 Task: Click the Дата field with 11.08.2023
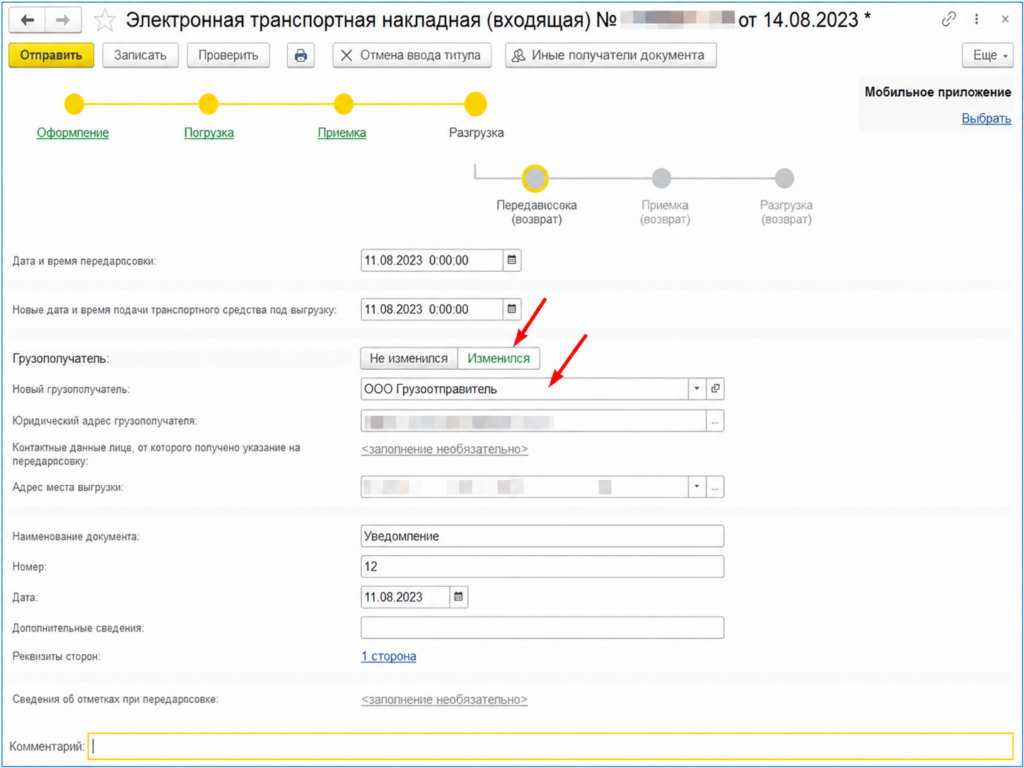tap(405, 597)
